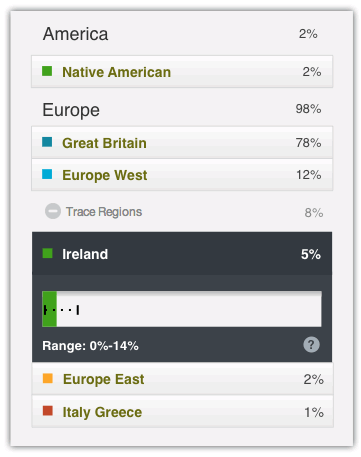Click the Great Britain 78% value

click(x=308, y=143)
